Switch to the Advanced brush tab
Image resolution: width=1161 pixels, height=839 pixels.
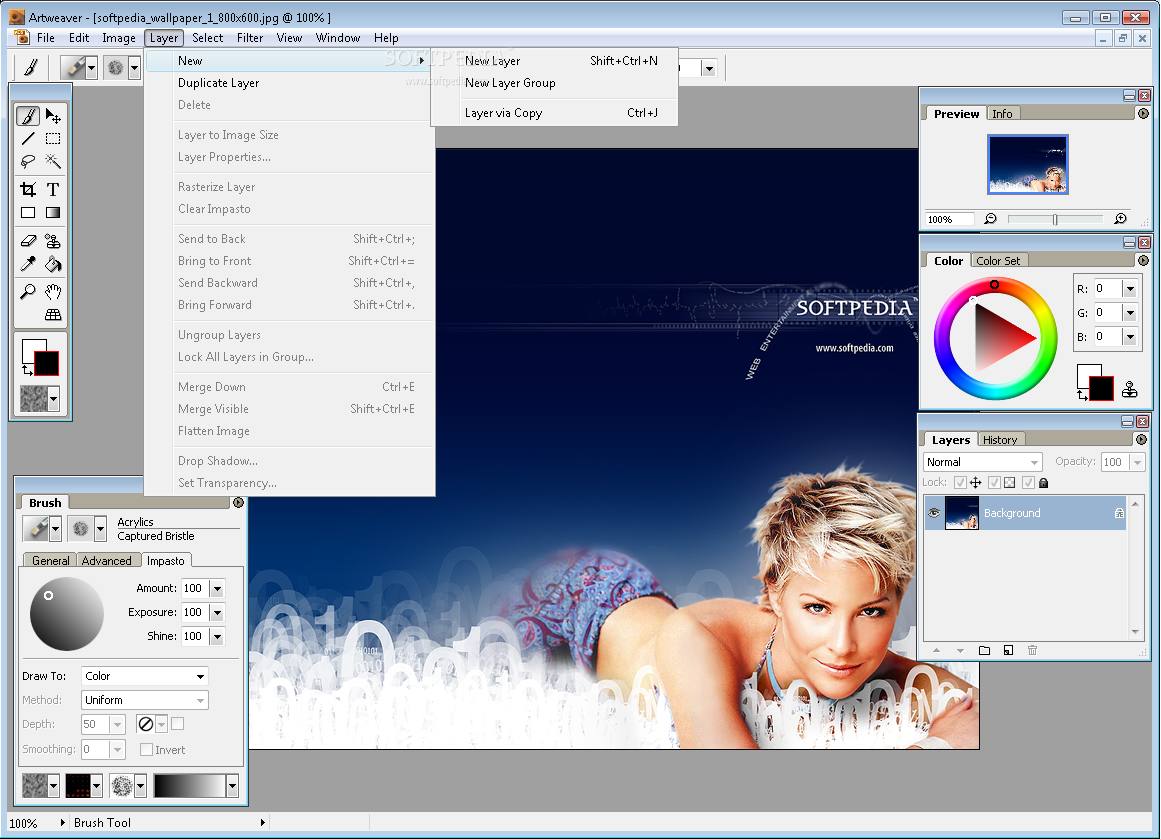coord(107,561)
